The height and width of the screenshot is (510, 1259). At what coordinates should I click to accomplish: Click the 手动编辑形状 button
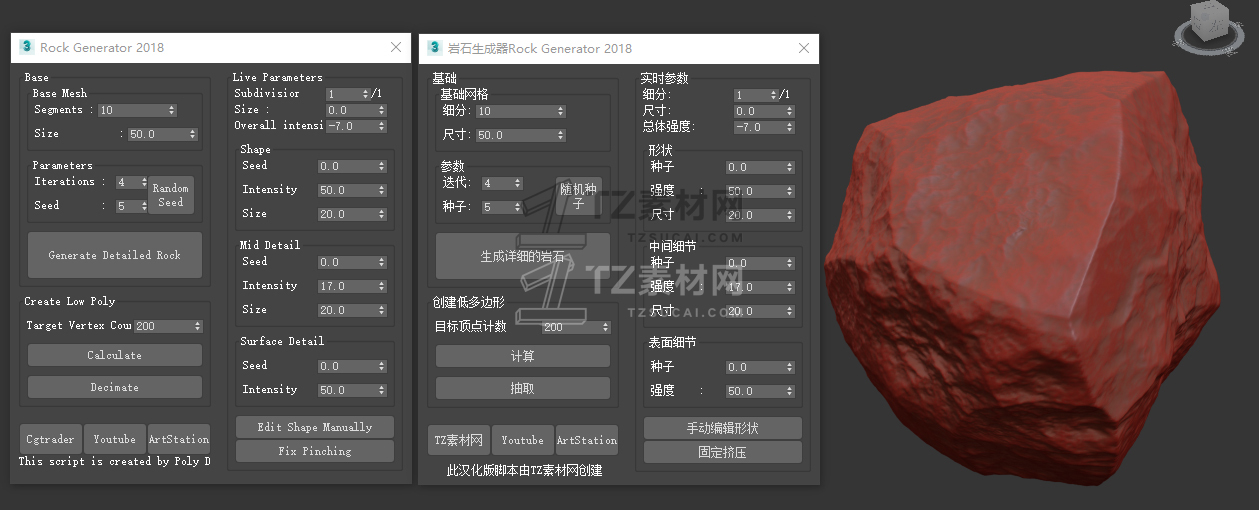[723, 428]
